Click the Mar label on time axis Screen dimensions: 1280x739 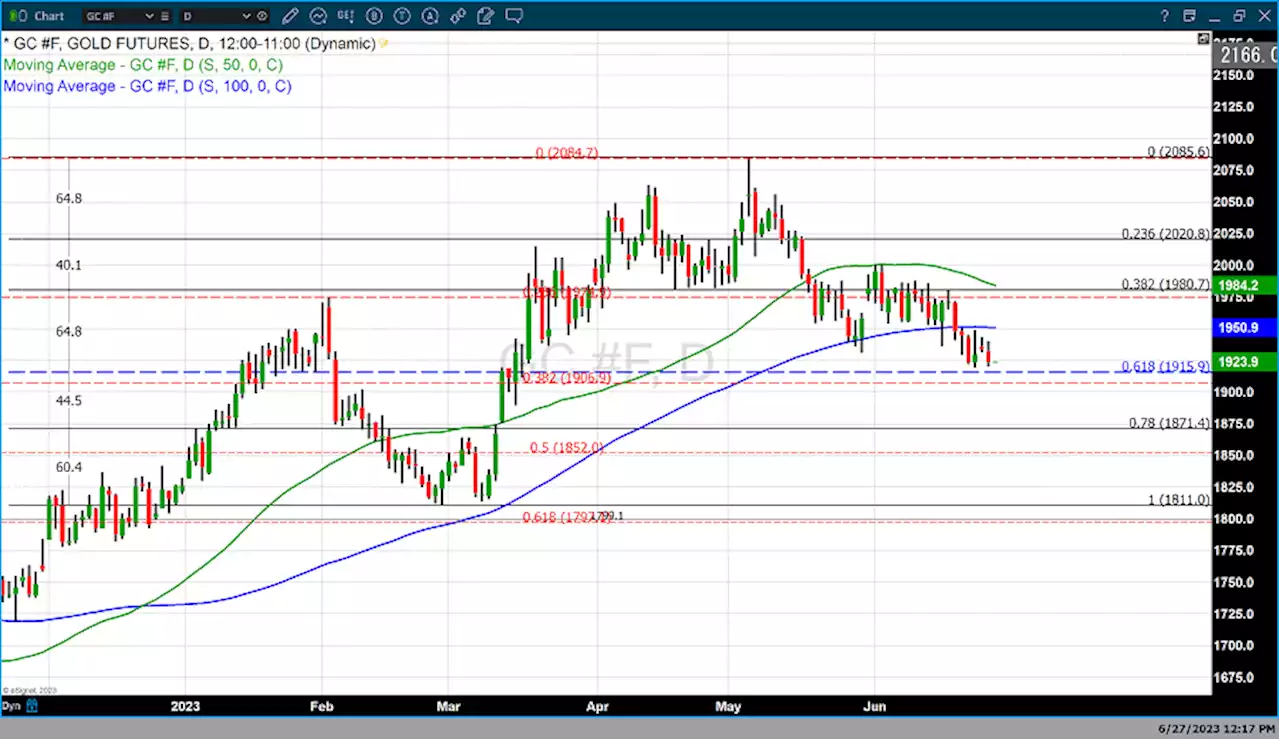click(x=448, y=706)
